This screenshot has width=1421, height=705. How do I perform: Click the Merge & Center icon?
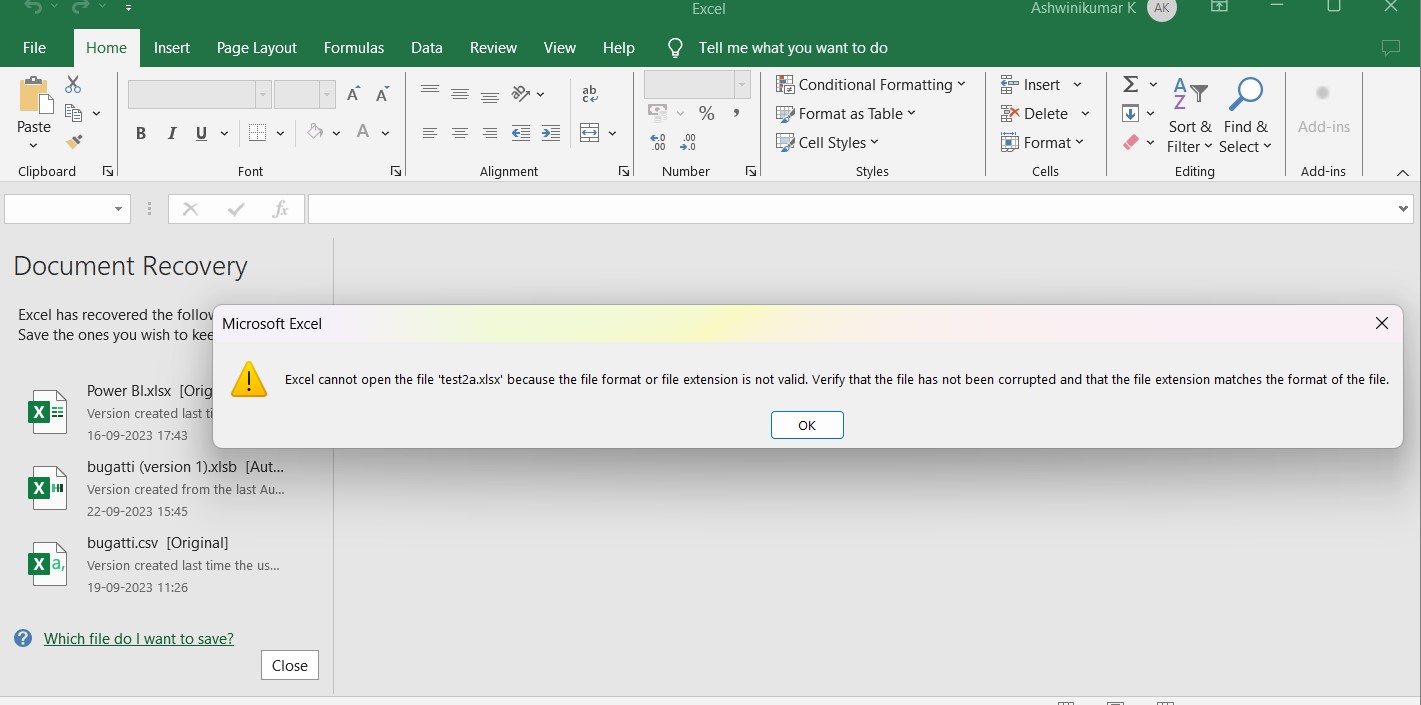pyautogui.click(x=589, y=133)
